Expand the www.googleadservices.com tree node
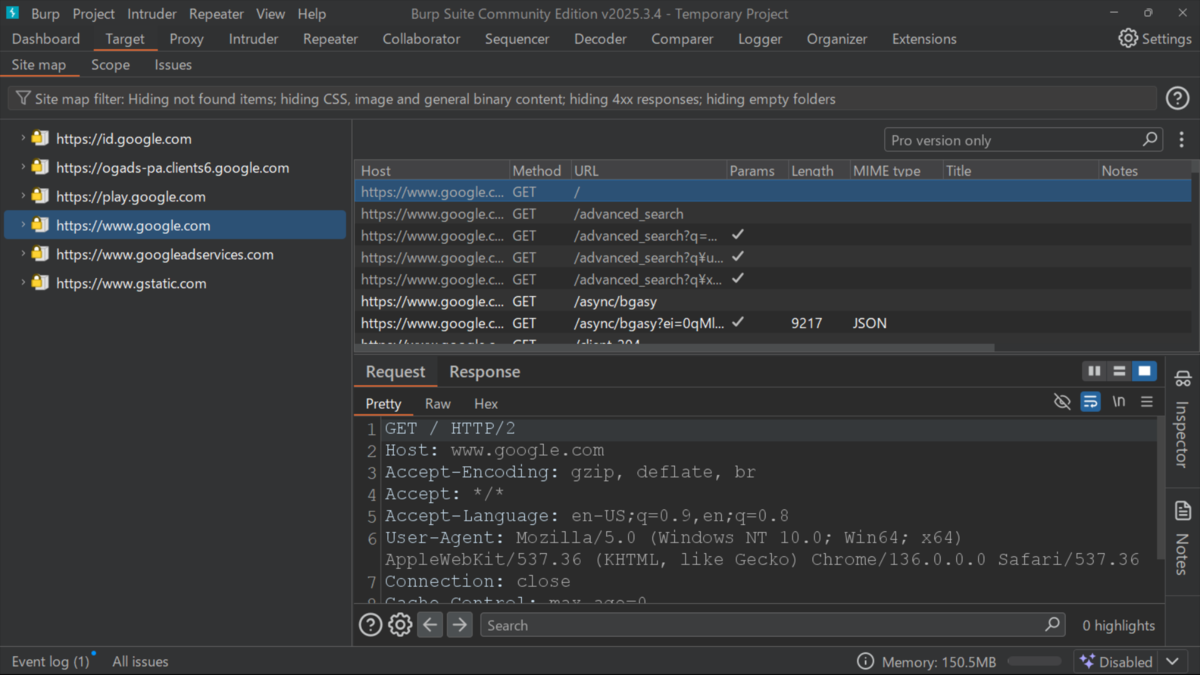This screenshot has height=675, width=1200. pos(23,254)
